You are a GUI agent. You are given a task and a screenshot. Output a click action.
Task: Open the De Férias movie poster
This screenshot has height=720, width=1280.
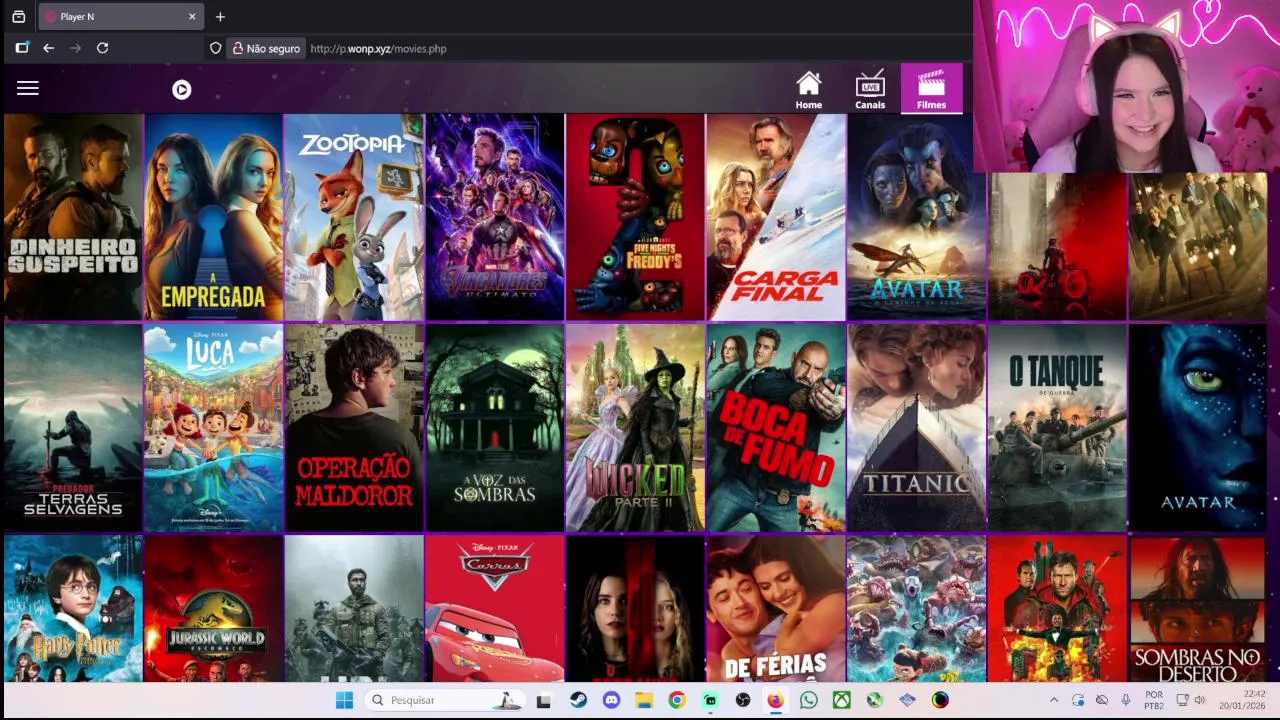(x=776, y=608)
